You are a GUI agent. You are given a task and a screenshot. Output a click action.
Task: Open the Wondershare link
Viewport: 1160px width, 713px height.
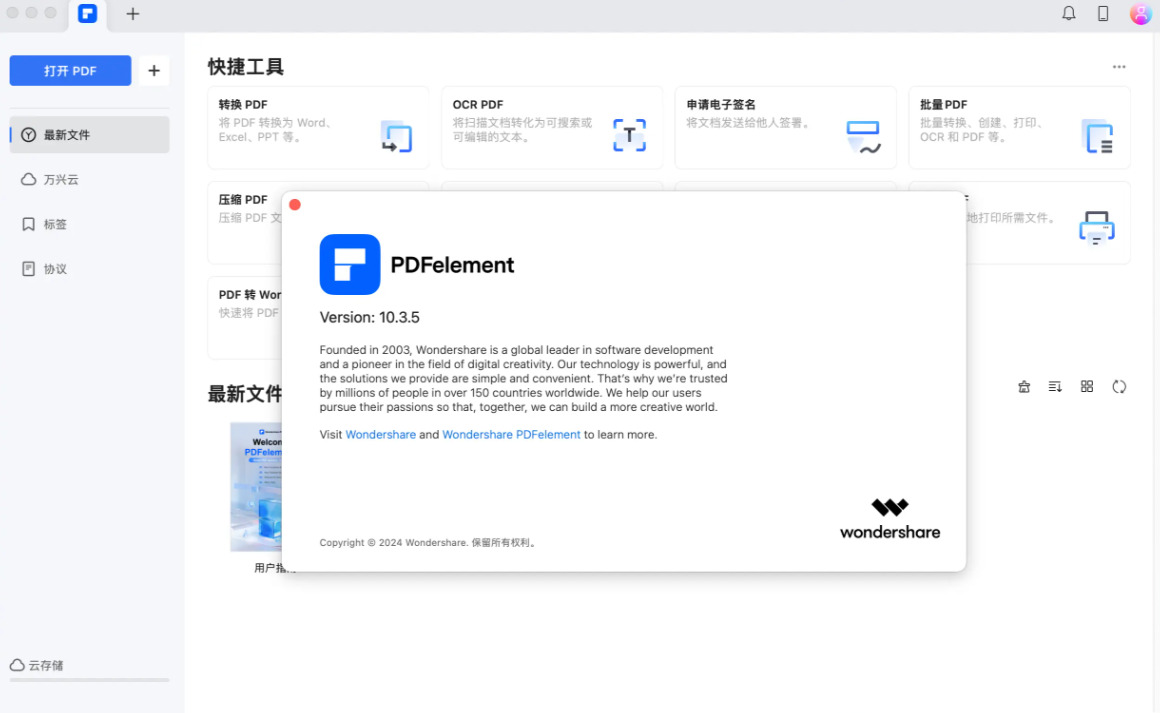click(380, 435)
